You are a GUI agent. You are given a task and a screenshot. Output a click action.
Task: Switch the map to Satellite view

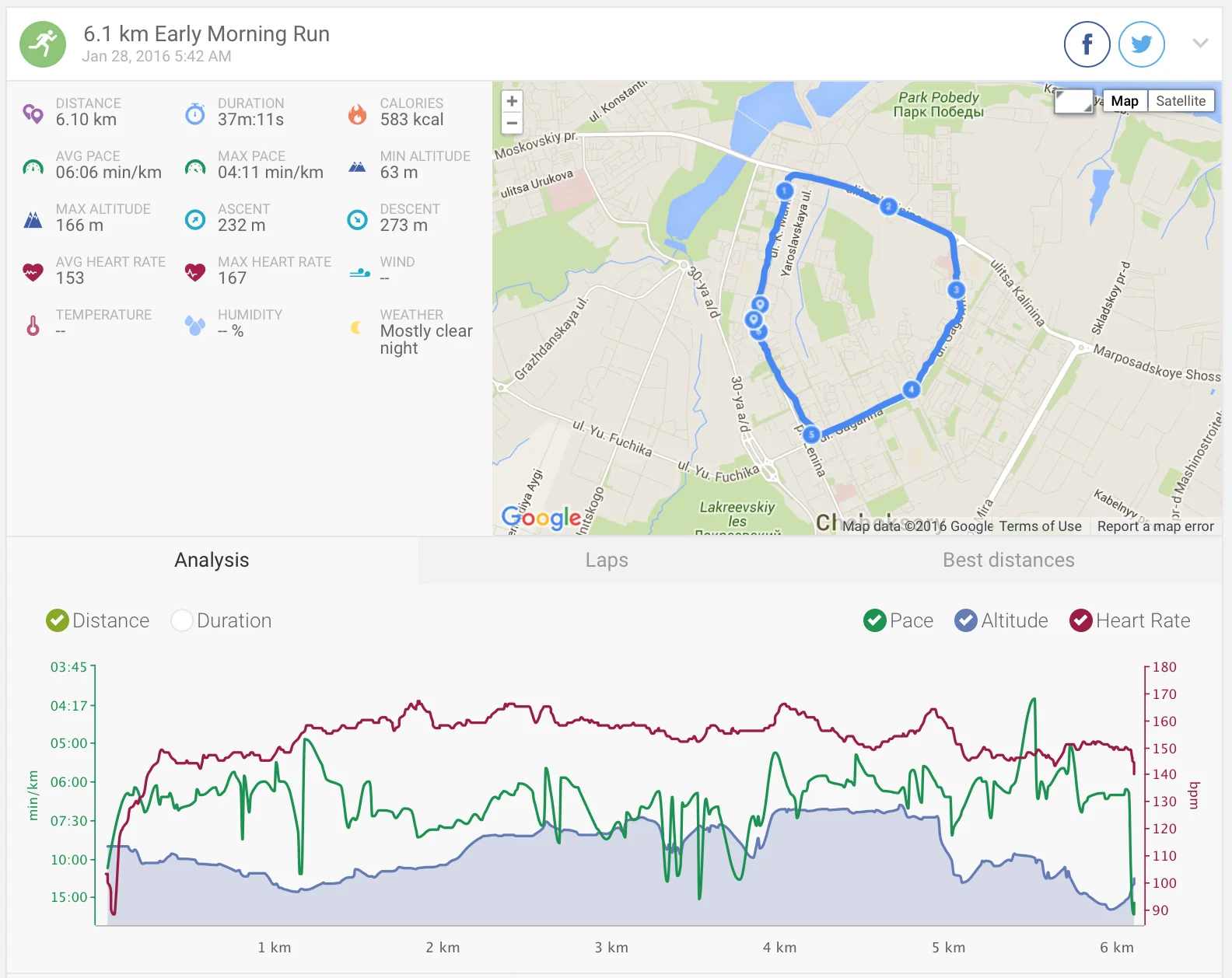1180,101
